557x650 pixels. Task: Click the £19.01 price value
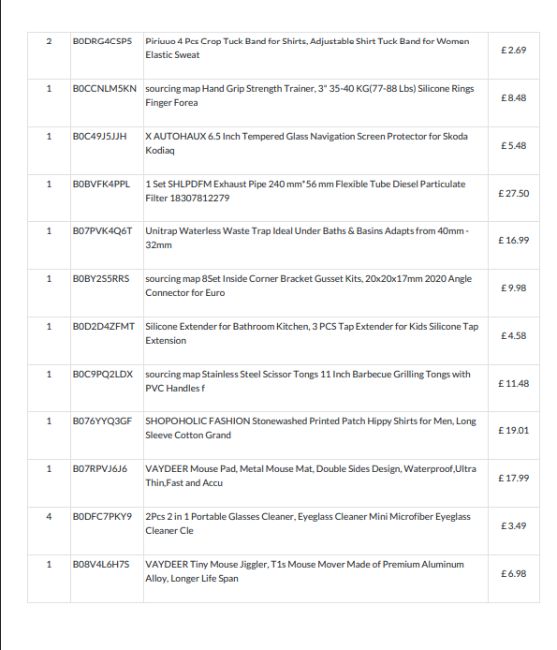pos(513,430)
